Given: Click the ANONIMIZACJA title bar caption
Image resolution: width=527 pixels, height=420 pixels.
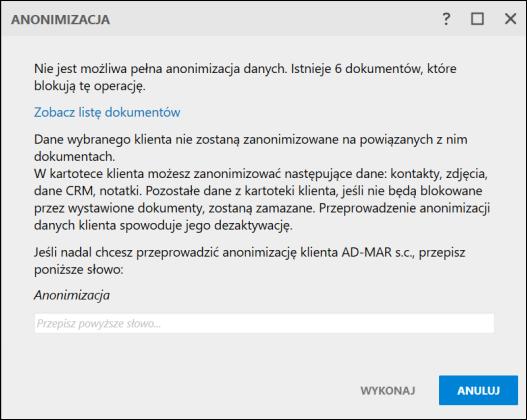Looking at the screenshot, I should point(60,19).
